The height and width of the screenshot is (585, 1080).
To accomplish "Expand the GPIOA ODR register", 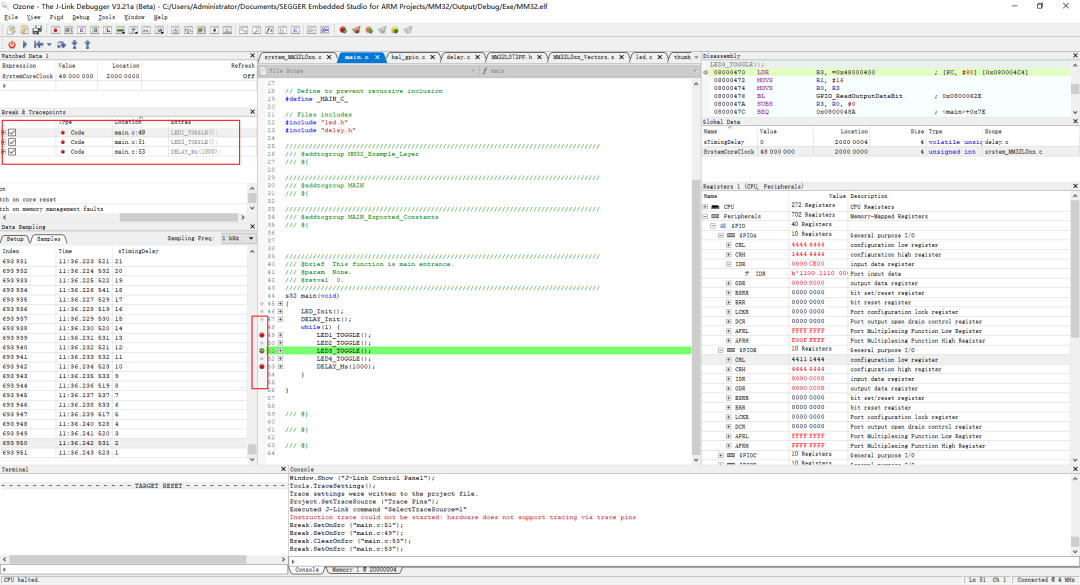I will 729,283.
